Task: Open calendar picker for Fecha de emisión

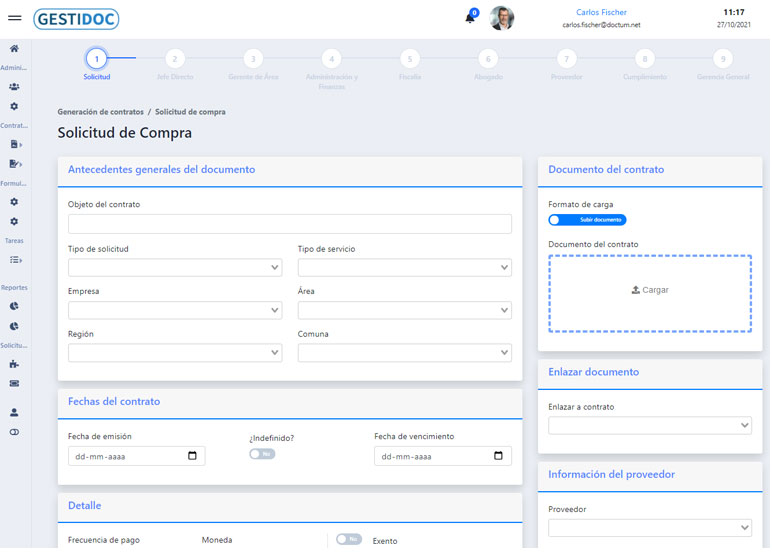Action: (192, 456)
